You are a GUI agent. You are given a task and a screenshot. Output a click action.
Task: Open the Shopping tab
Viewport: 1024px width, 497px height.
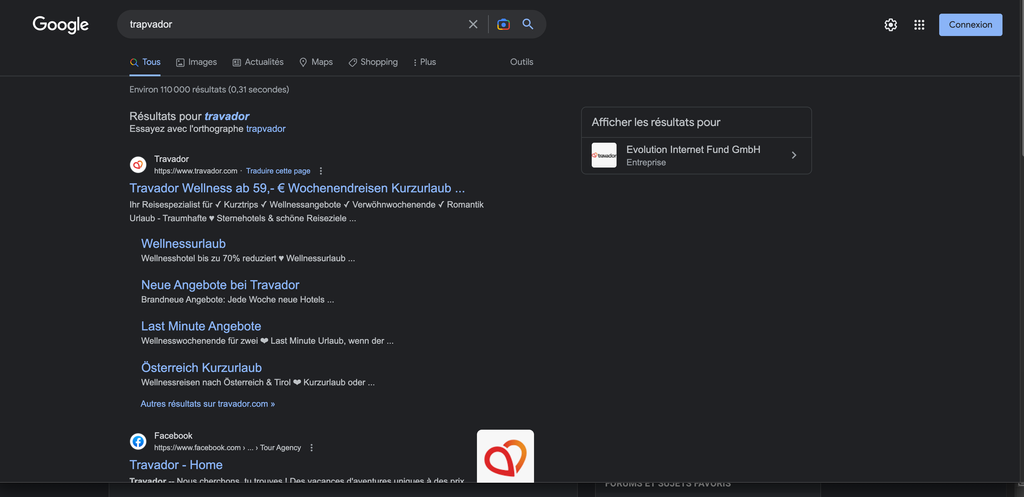(373, 62)
